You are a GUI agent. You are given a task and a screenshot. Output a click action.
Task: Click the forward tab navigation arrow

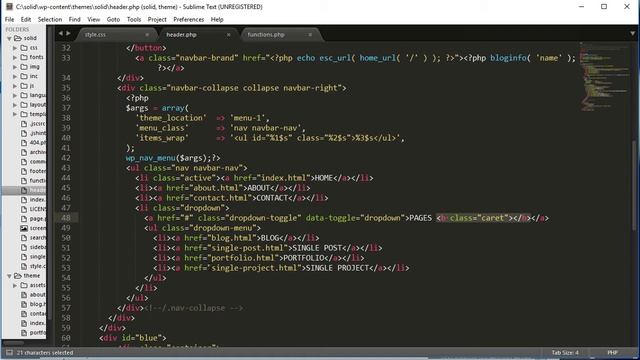[68, 33]
